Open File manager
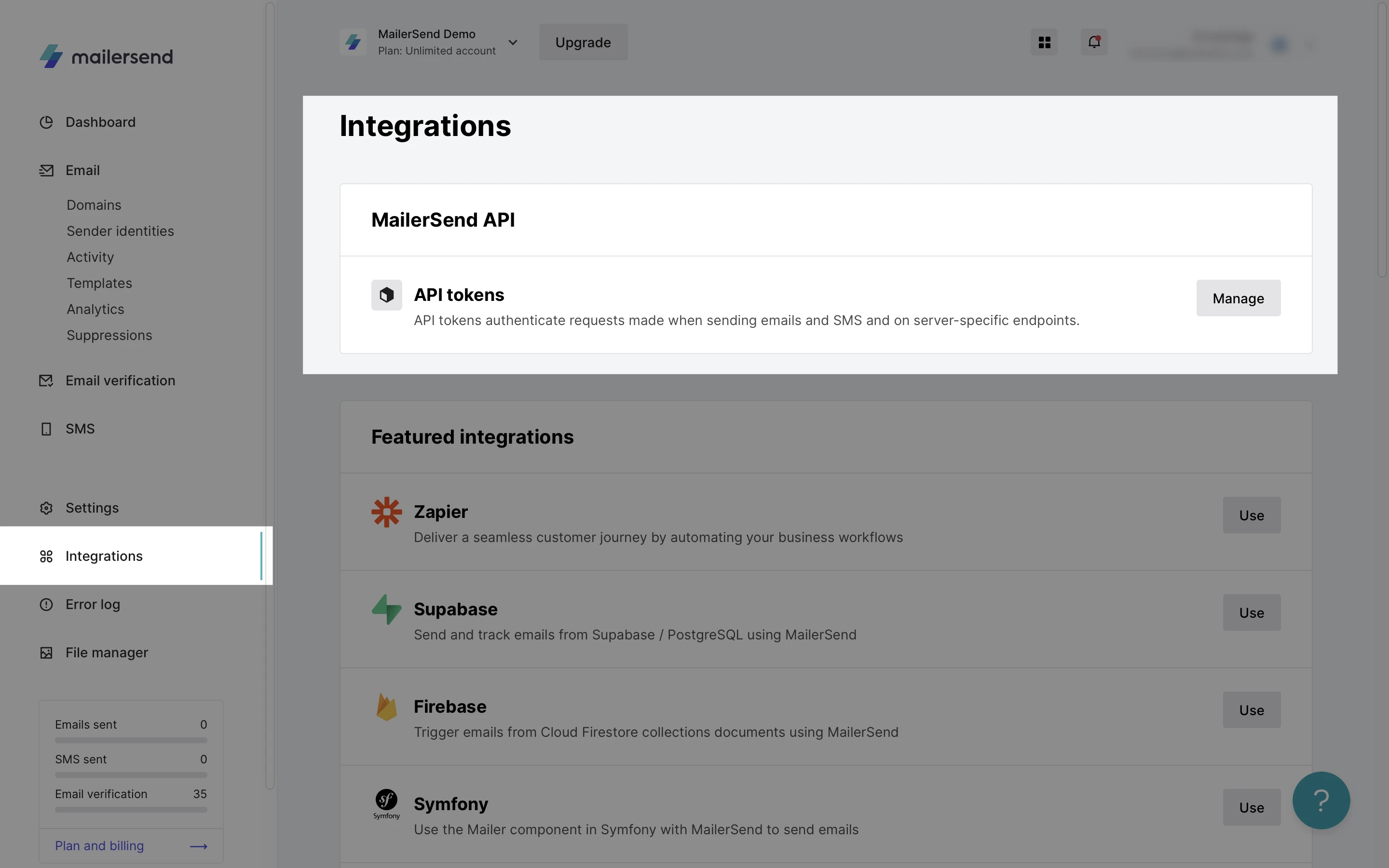 pos(107,653)
